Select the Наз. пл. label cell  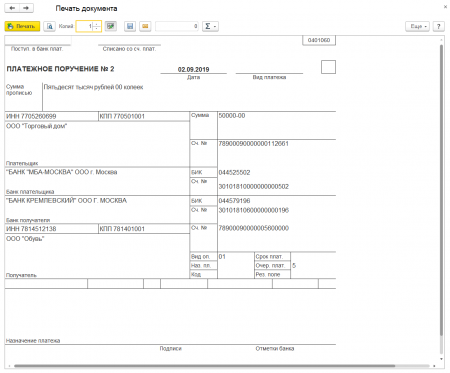tap(203, 266)
